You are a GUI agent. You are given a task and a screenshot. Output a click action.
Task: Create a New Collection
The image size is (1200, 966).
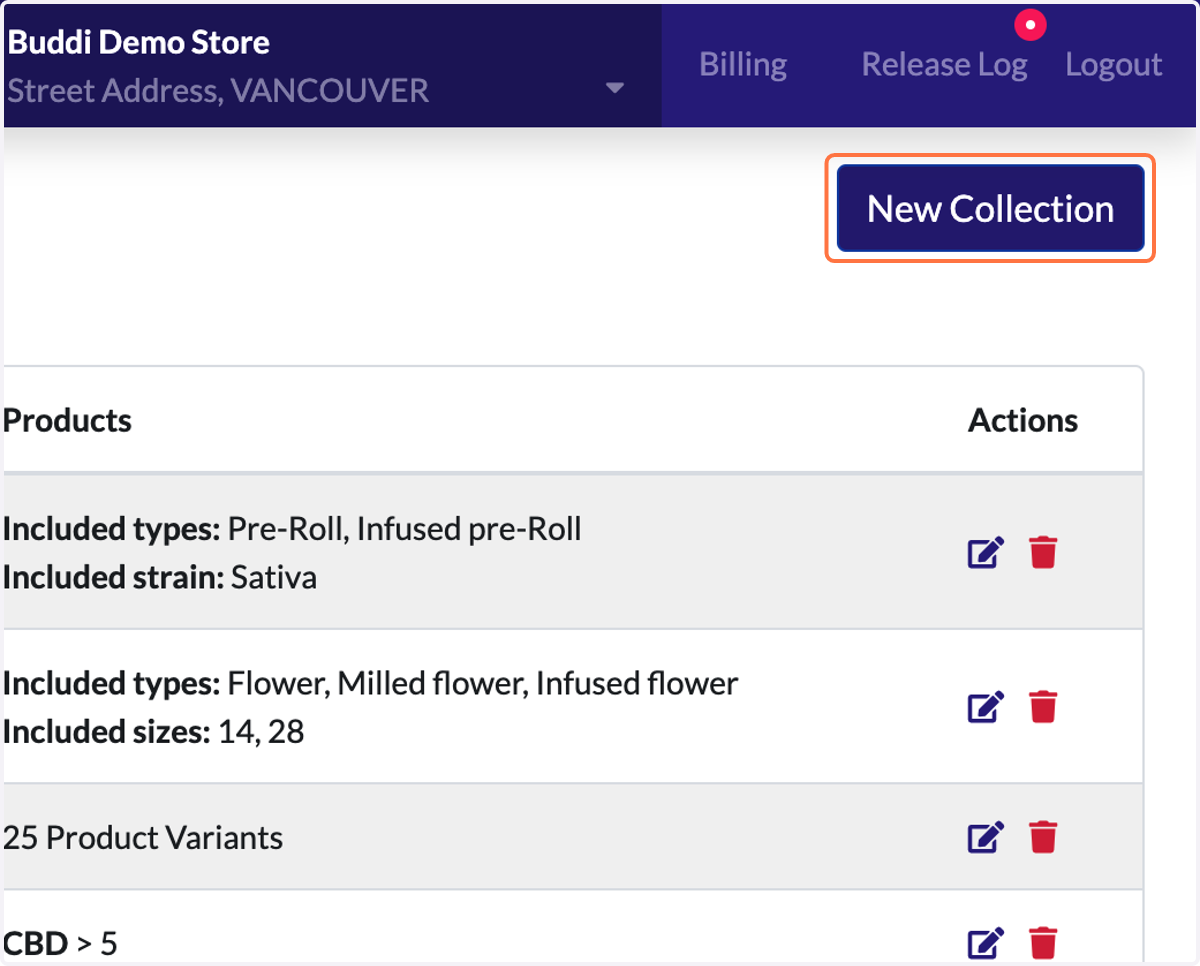pyautogui.click(x=990, y=208)
